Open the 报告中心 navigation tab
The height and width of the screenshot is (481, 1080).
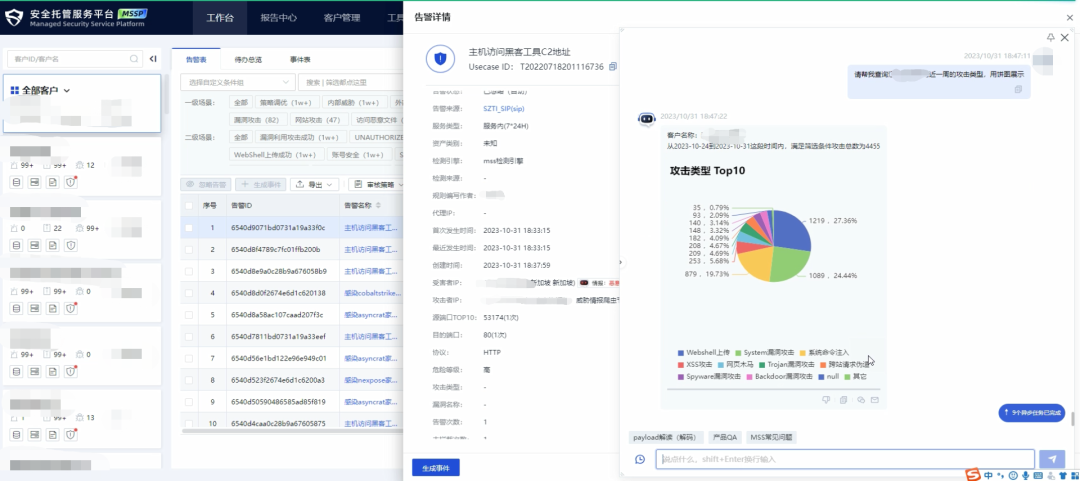[278, 18]
